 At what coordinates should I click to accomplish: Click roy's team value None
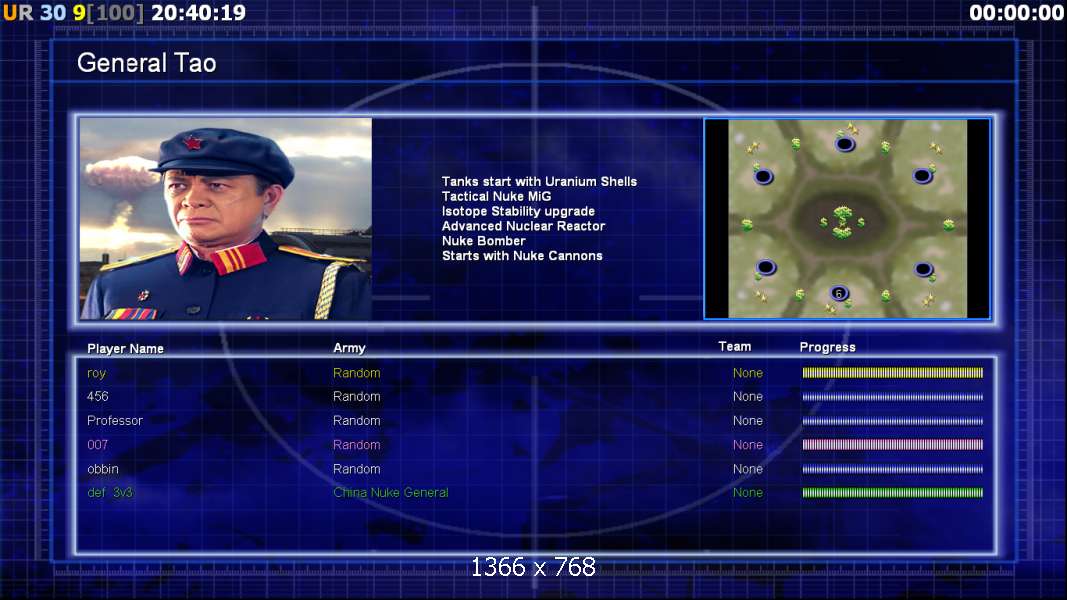[x=748, y=373]
